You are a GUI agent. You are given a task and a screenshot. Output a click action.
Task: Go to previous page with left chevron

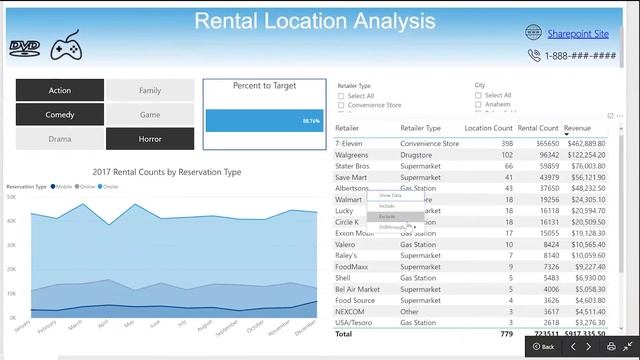point(573,347)
